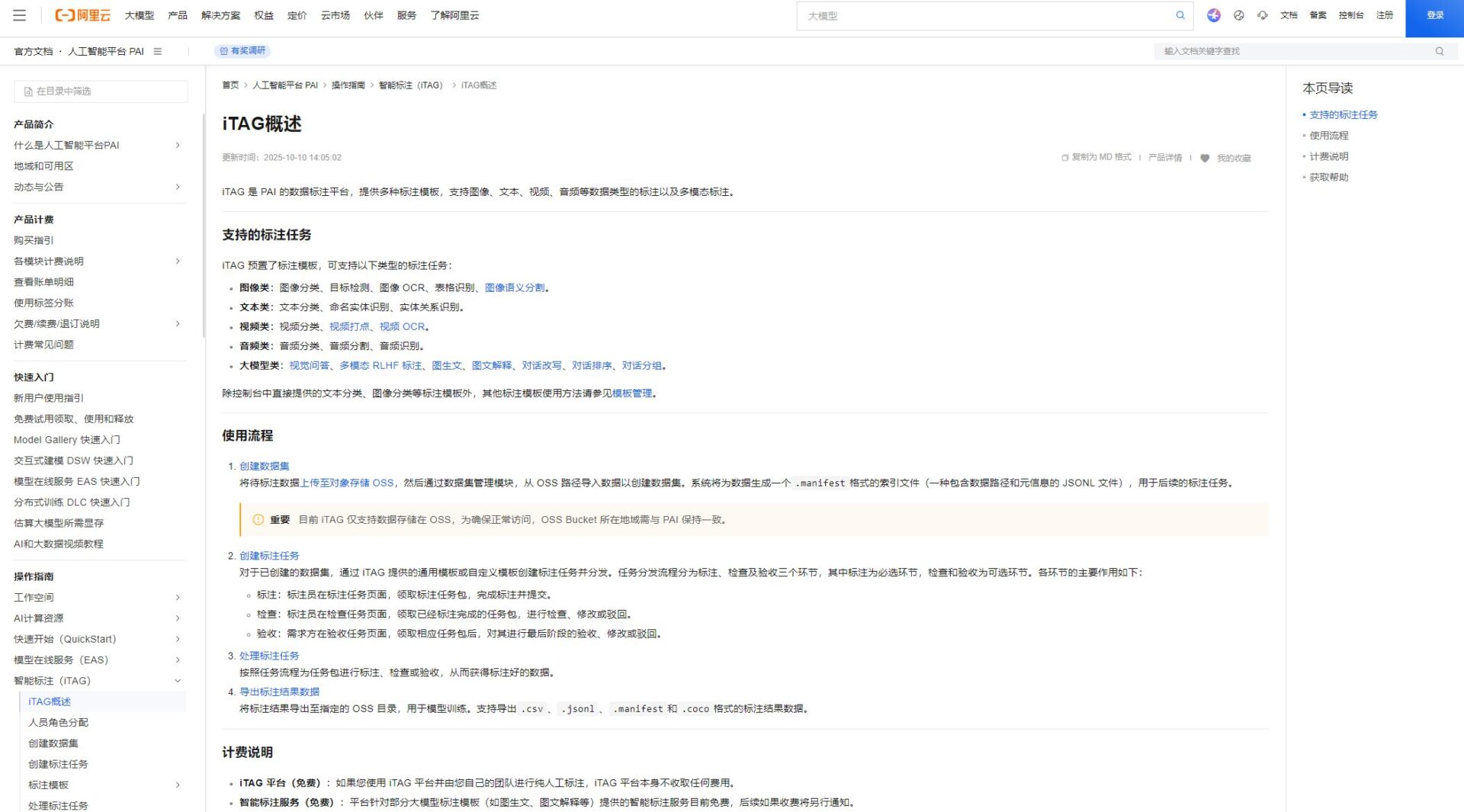
Task: Click the blue 登录 login button
Action: click(1434, 15)
